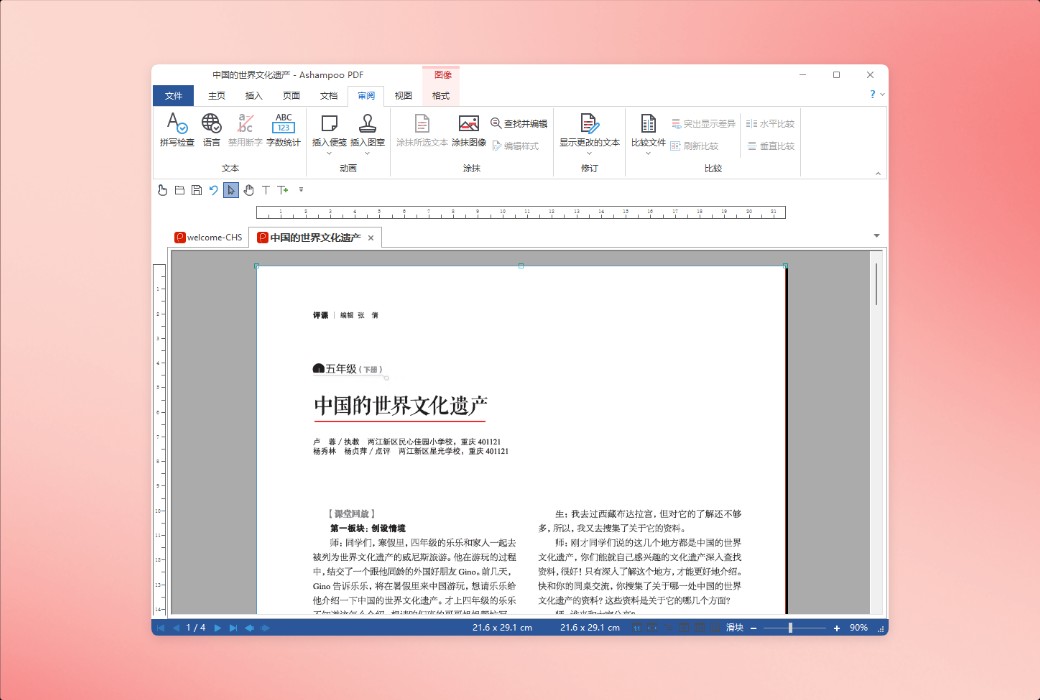The height and width of the screenshot is (700, 1040).
Task: Open the 比较文件 dropdown arrow
Action: pos(647,155)
